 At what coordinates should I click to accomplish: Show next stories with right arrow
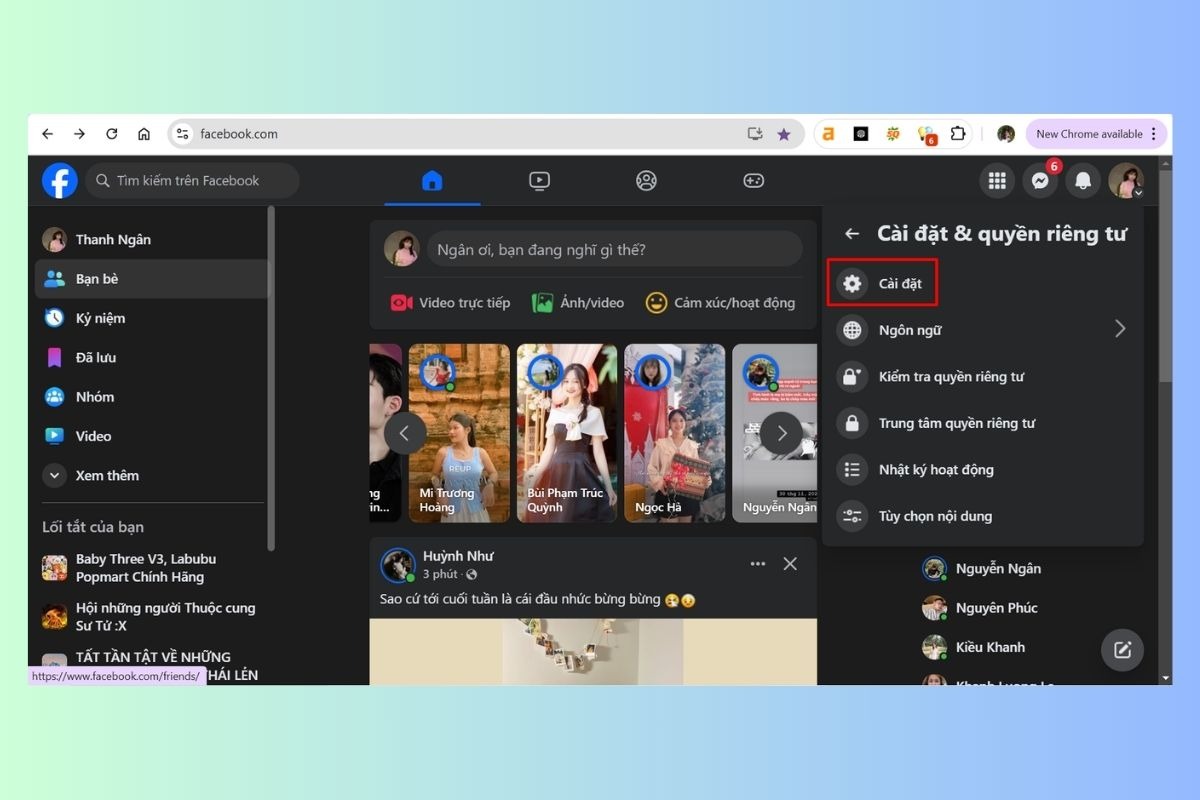click(782, 434)
